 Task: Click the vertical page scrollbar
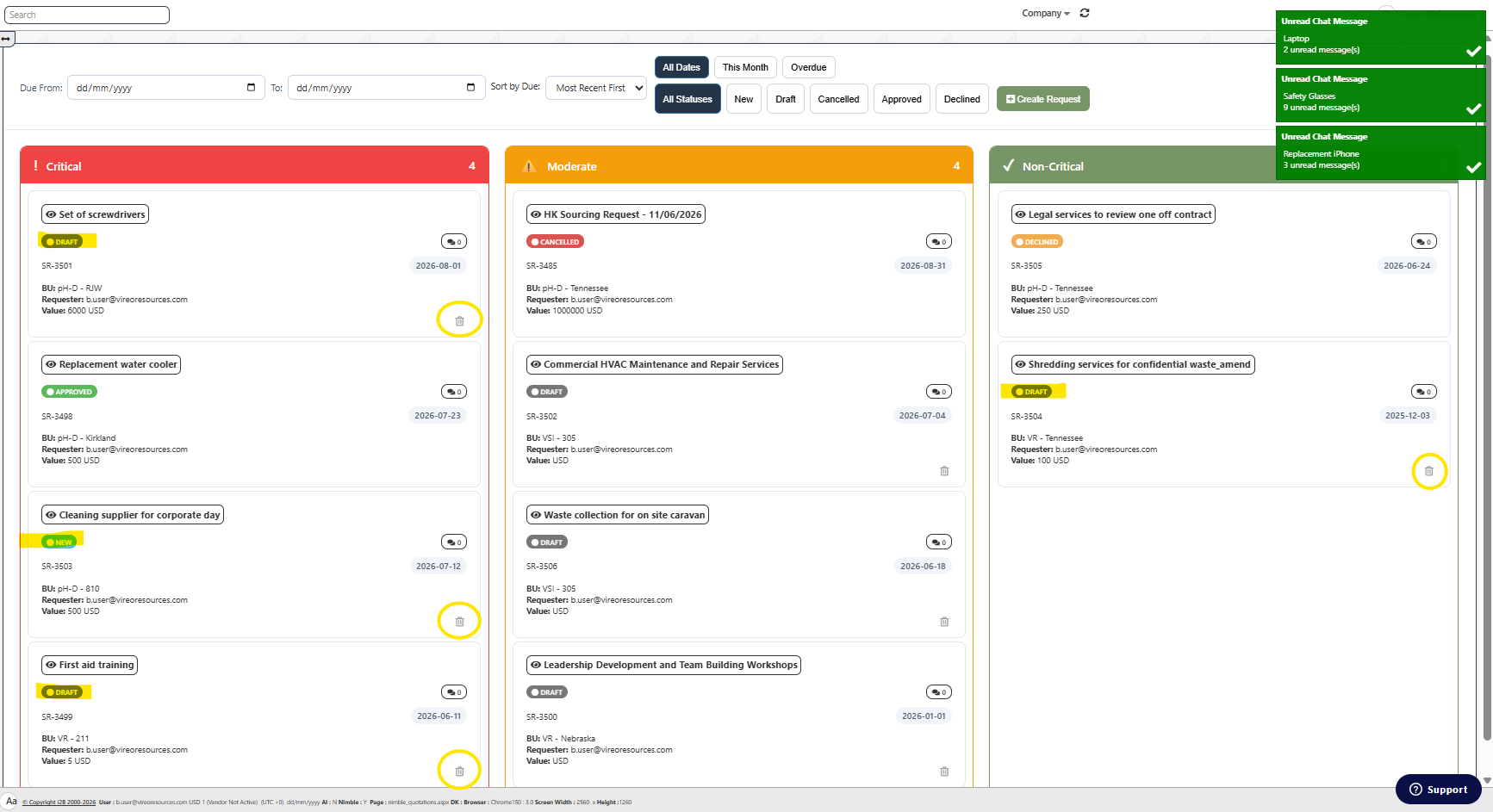(1487, 387)
